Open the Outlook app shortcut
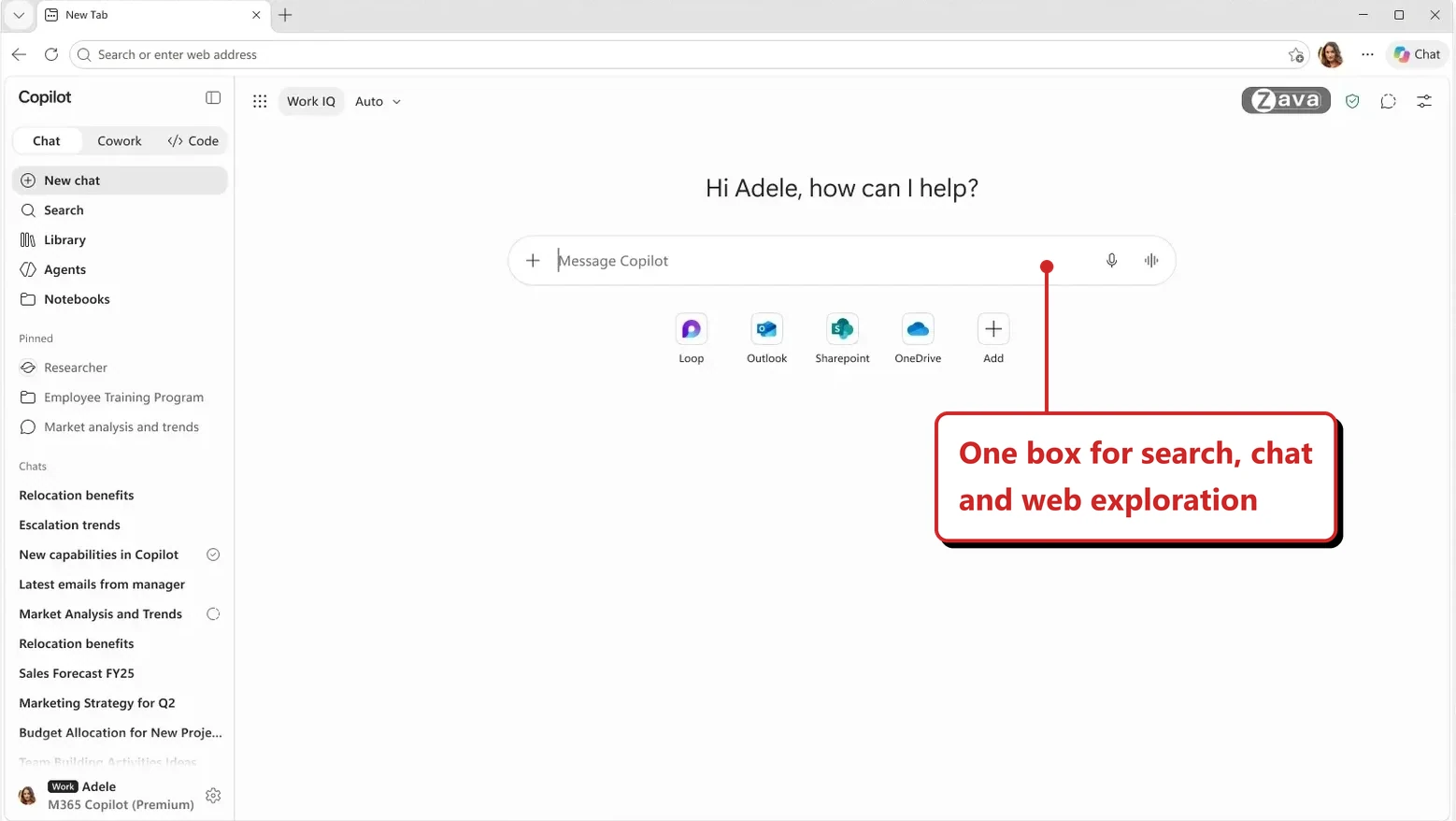The height and width of the screenshot is (821, 1456). (x=766, y=338)
